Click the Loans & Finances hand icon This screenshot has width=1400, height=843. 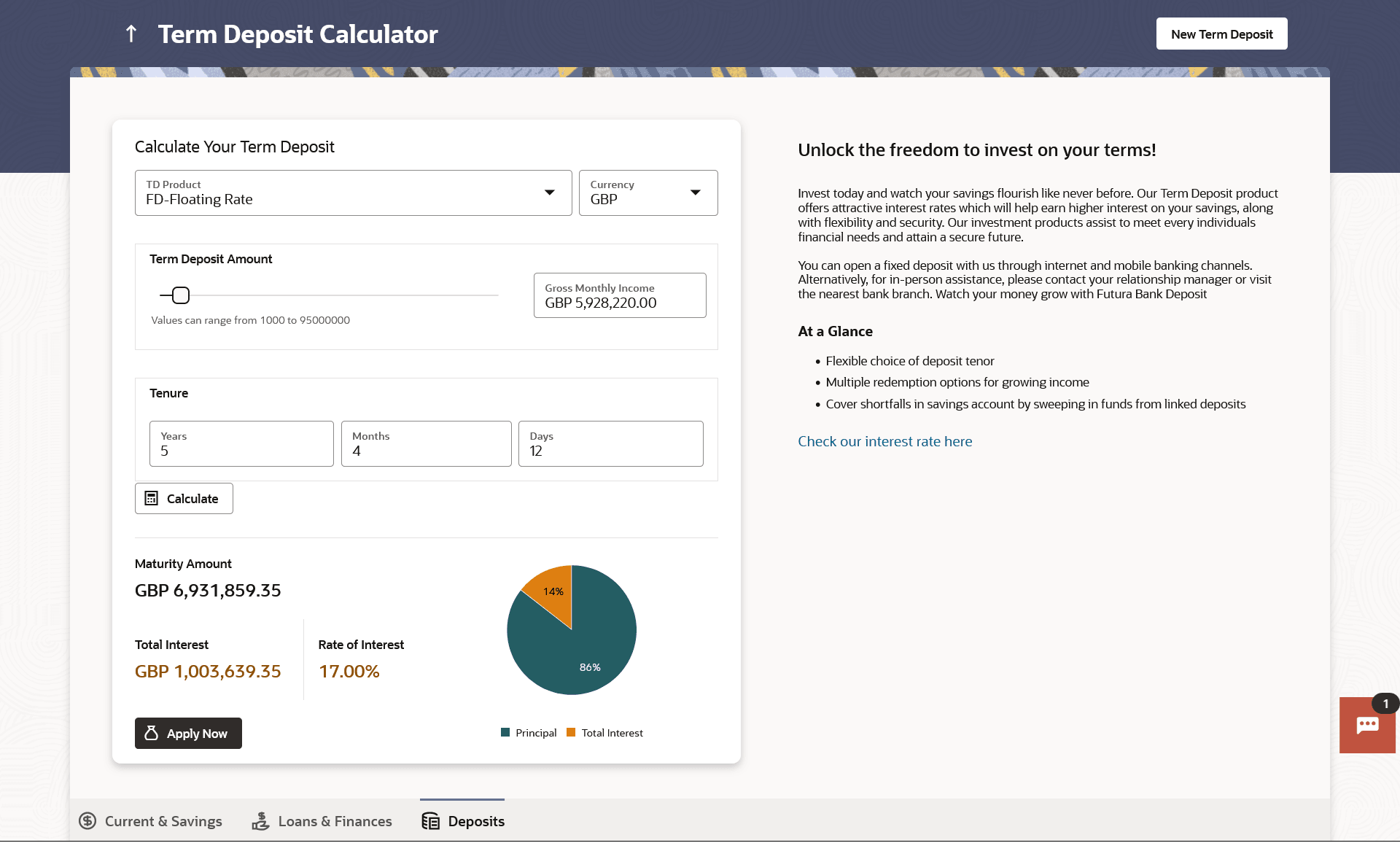(260, 821)
